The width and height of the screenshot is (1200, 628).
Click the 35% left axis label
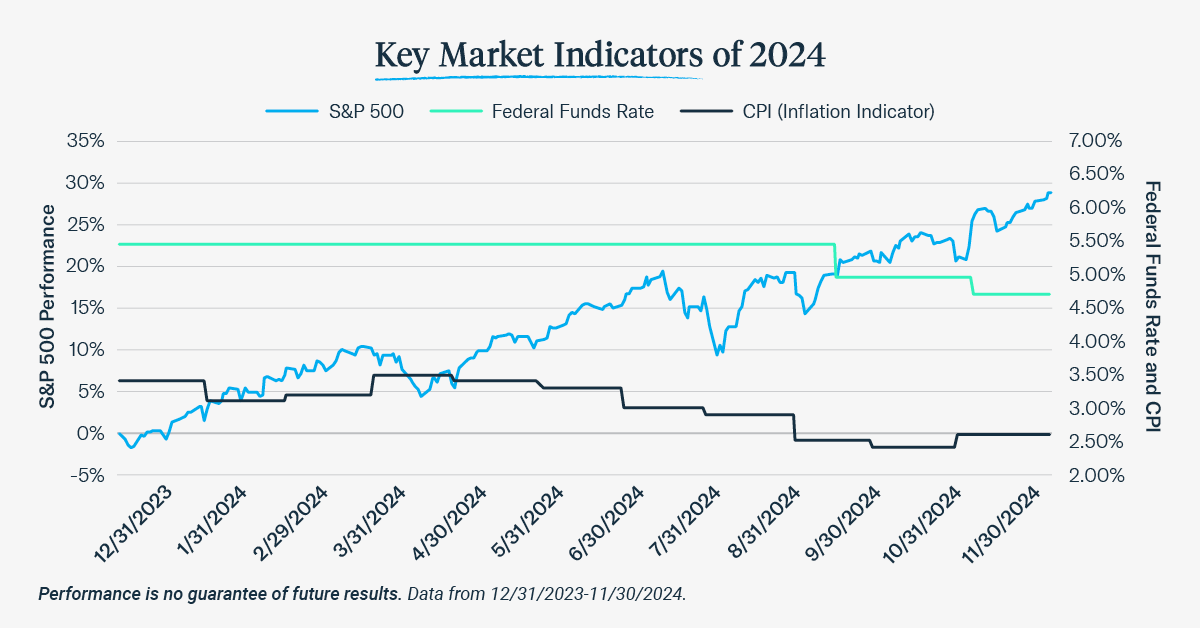coord(85,140)
